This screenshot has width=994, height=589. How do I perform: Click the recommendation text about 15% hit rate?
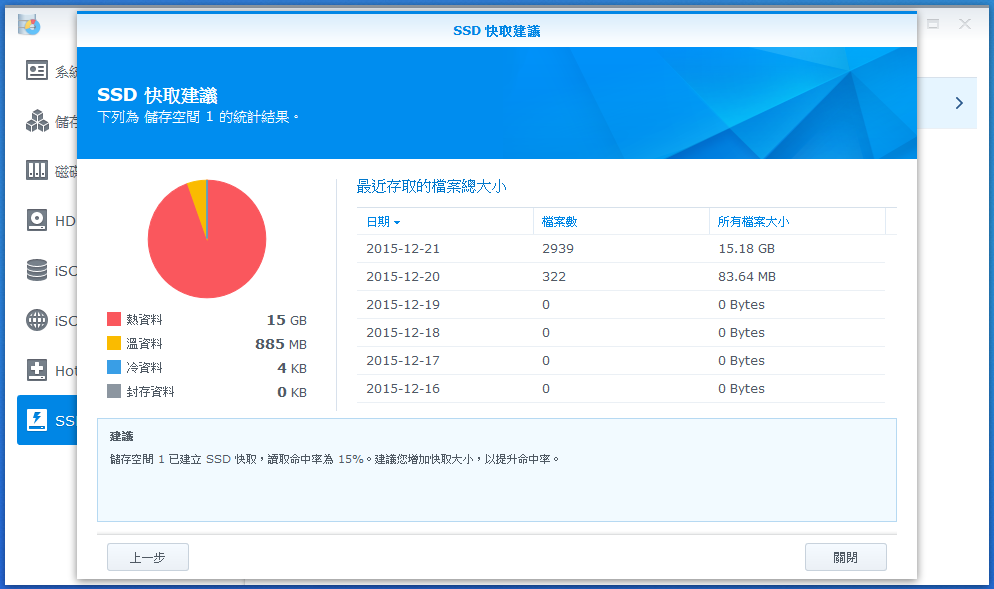tap(334, 459)
